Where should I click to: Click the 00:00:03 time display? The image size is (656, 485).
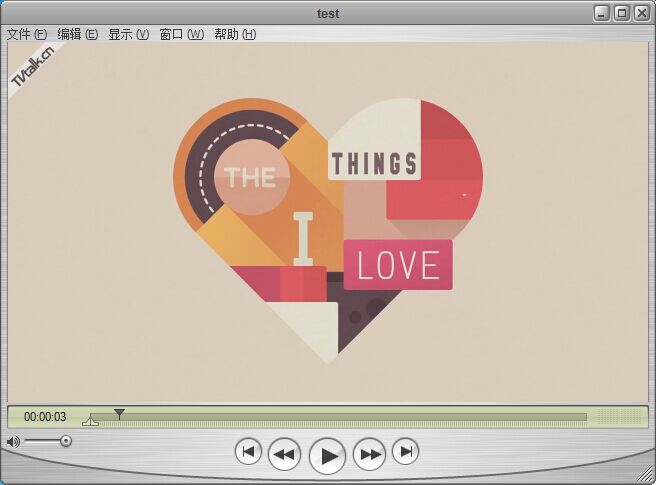45,417
